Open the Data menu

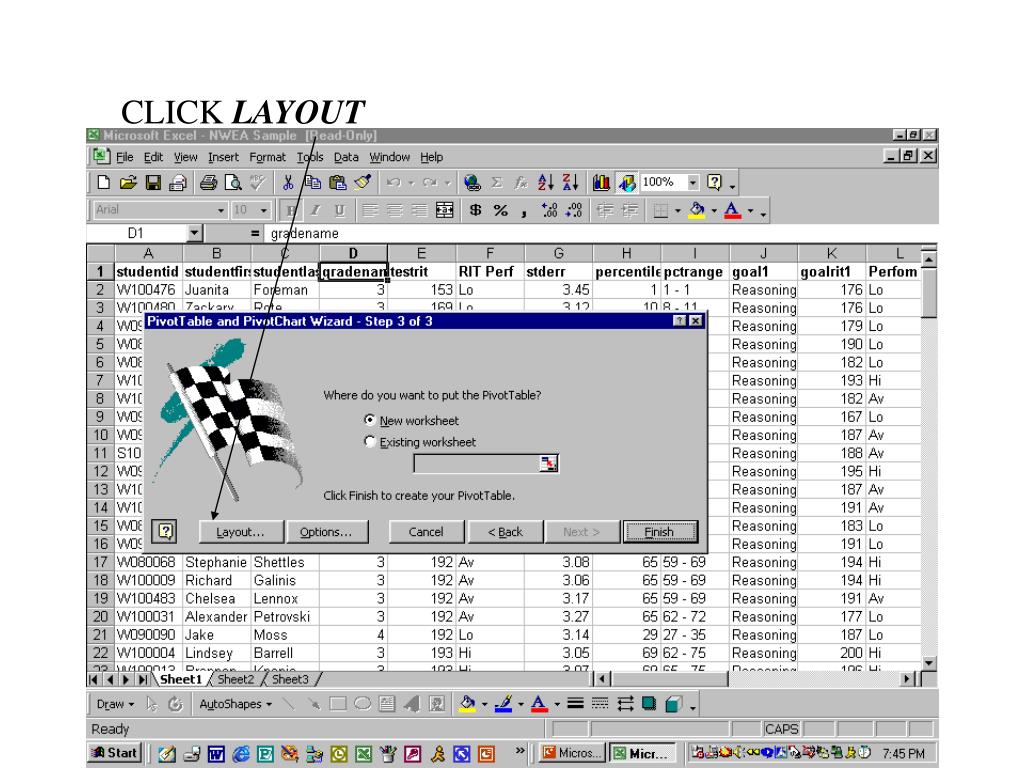[346, 157]
